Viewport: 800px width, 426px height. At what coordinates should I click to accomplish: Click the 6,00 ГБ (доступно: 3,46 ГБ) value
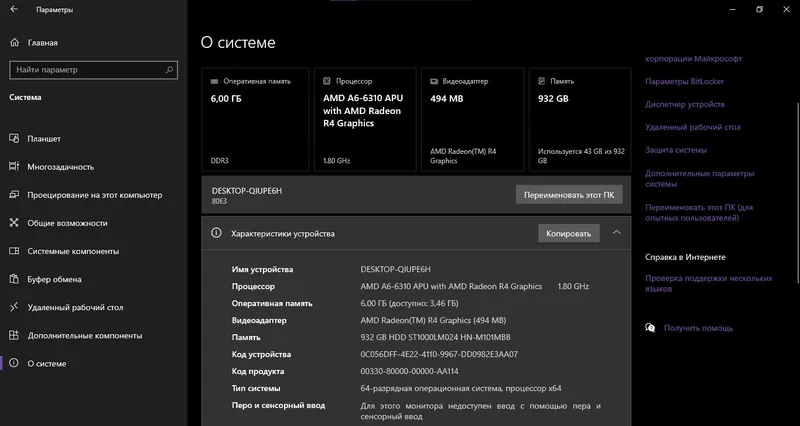pyautogui.click(x=409, y=304)
